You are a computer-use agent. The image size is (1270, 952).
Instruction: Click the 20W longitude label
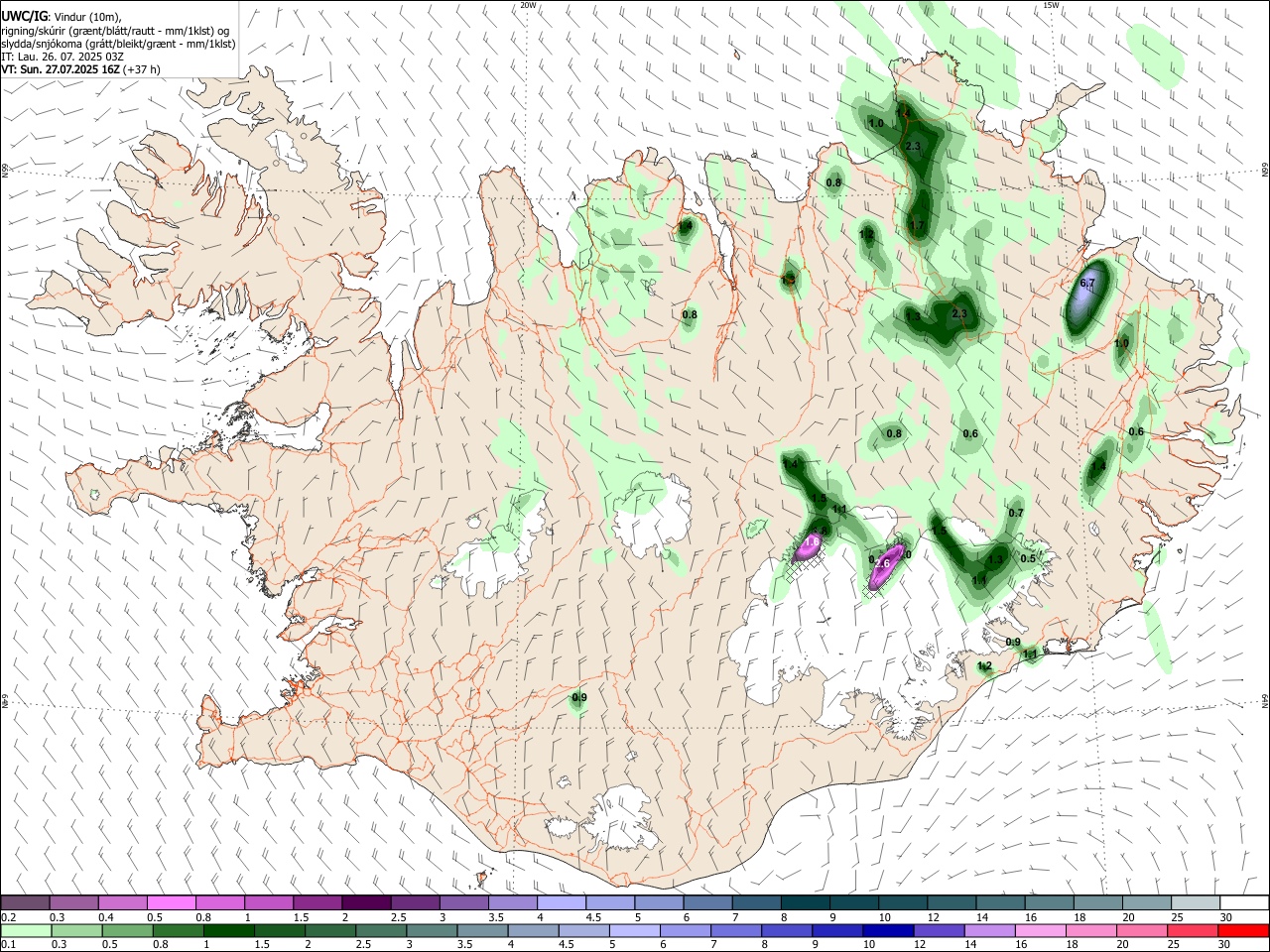point(529,5)
